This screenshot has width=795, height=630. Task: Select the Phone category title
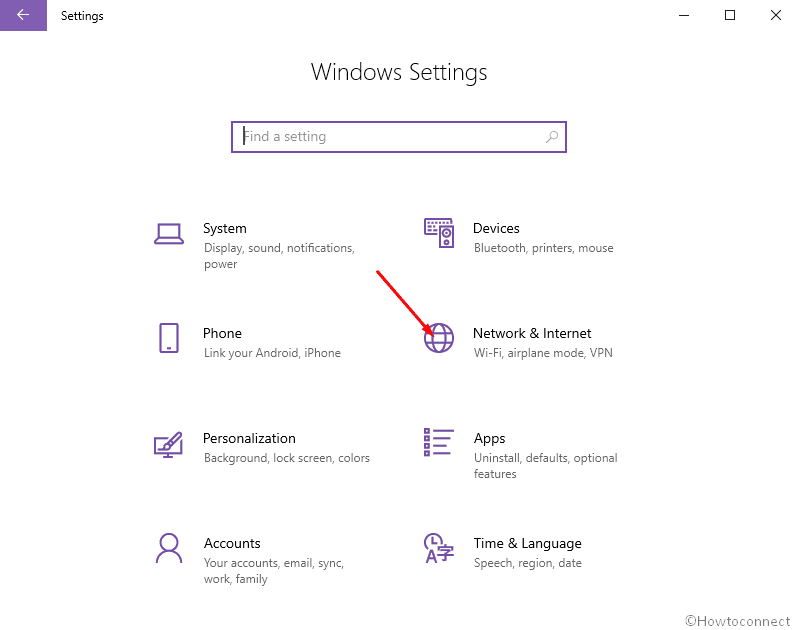click(222, 333)
